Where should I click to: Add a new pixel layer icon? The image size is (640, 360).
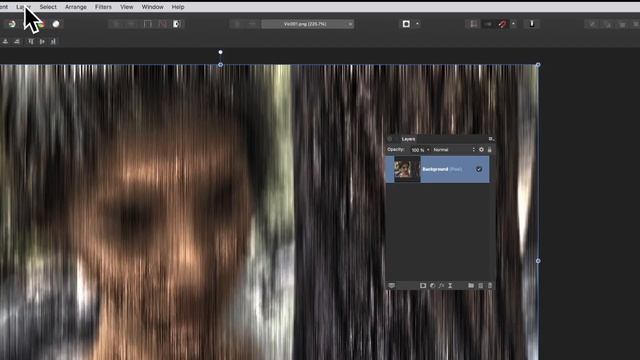480,286
